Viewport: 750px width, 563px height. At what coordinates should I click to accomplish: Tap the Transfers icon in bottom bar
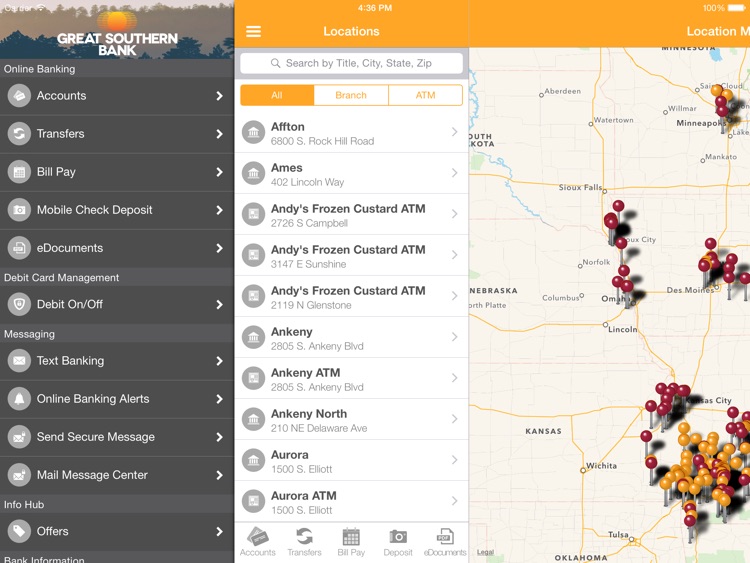[x=304, y=536]
